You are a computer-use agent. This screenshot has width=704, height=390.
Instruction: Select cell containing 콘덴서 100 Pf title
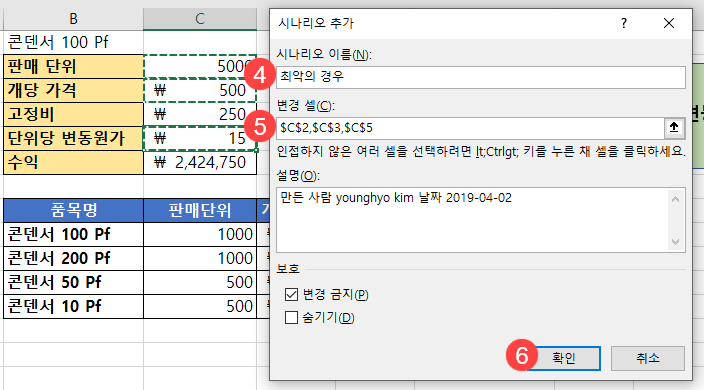74,42
